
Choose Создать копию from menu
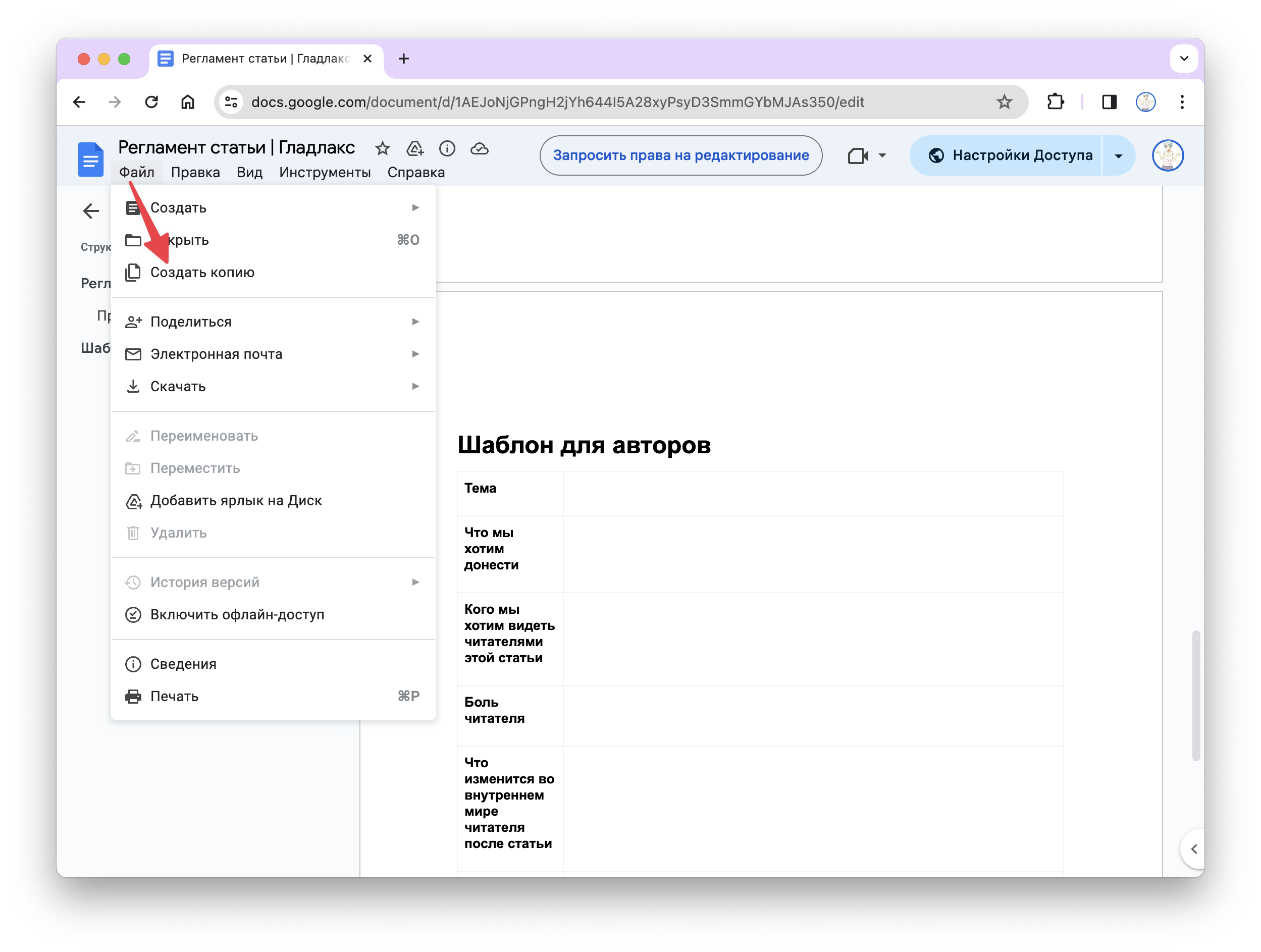point(202,273)
